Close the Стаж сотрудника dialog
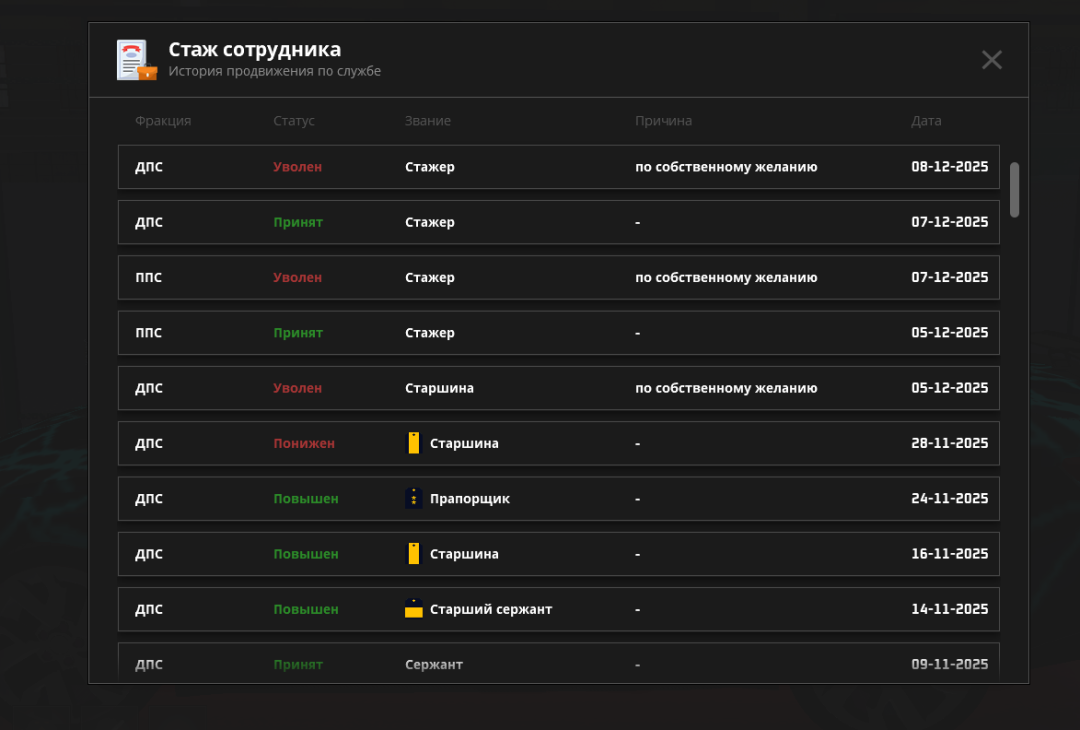The height and width of the screenshot is (730, 1080). pos(991,59)
